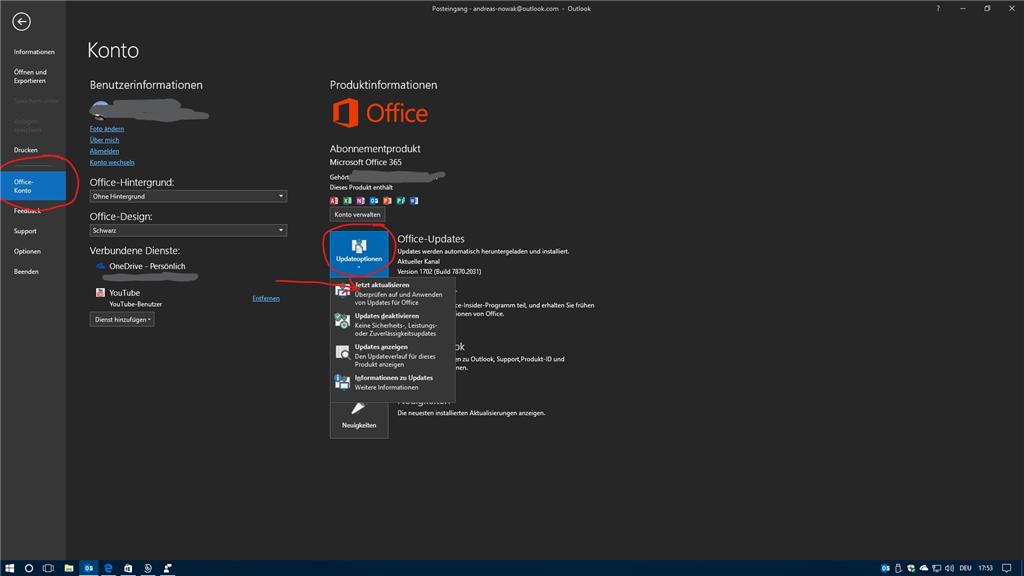Click the Konto wechseln link
This screenshot has height=576, width=1024.
pyautogui.click(x=112, y=162)
